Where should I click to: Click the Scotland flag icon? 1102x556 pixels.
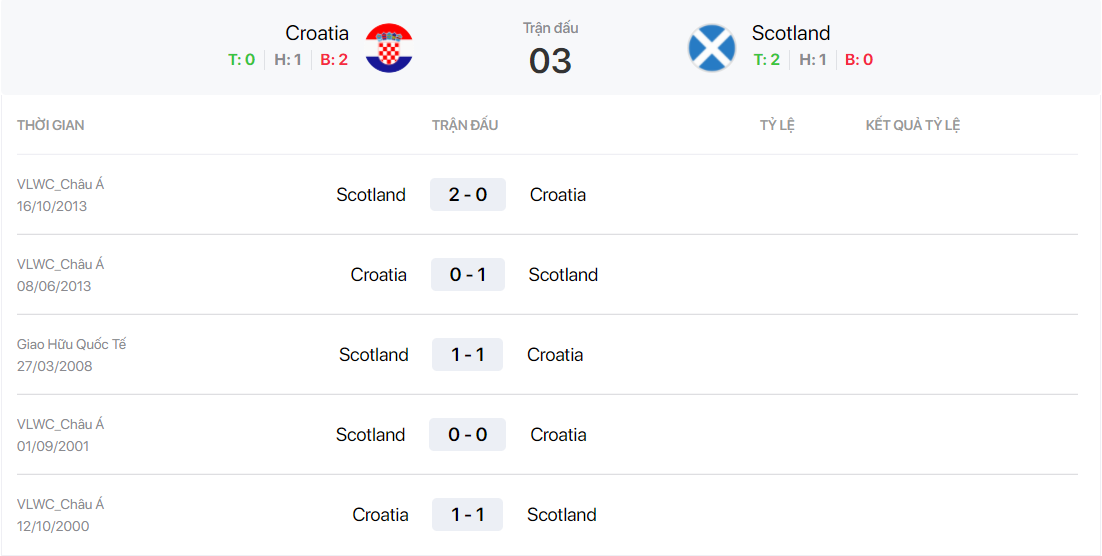point(712,48)
